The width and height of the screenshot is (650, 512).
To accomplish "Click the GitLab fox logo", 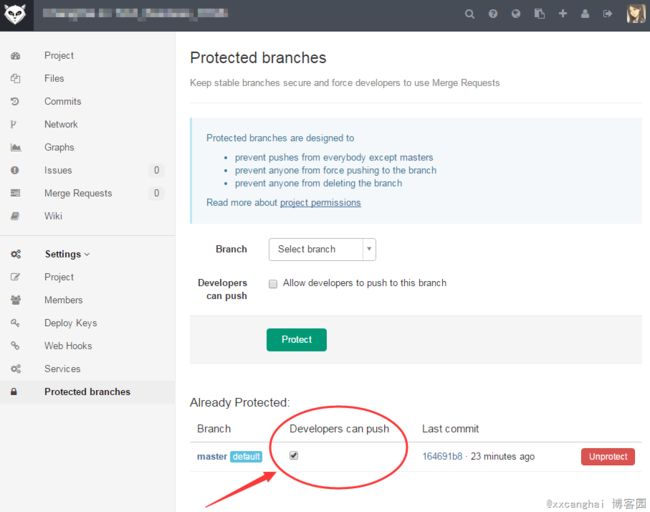I will point(15,15).
